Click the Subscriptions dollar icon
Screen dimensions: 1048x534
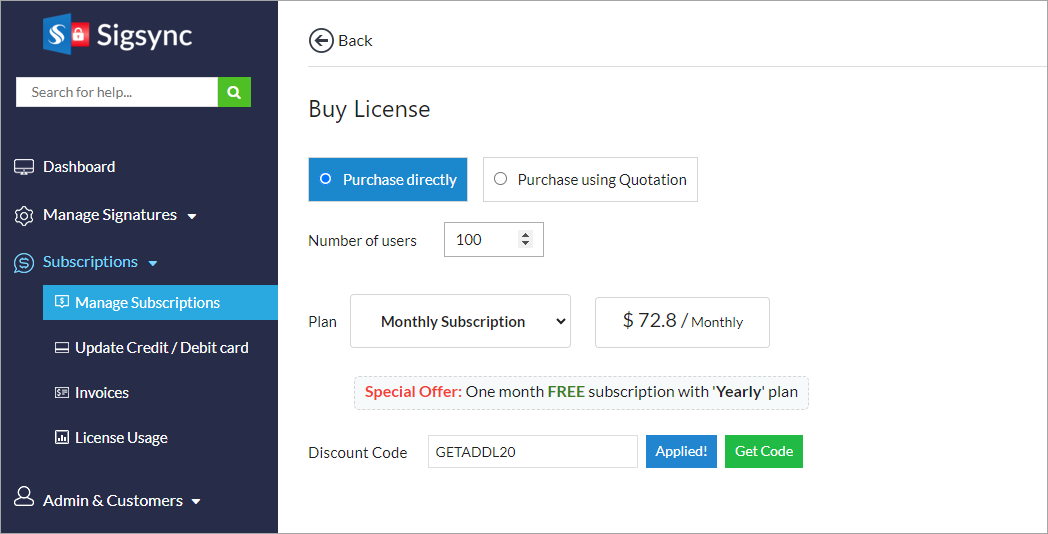24,262
